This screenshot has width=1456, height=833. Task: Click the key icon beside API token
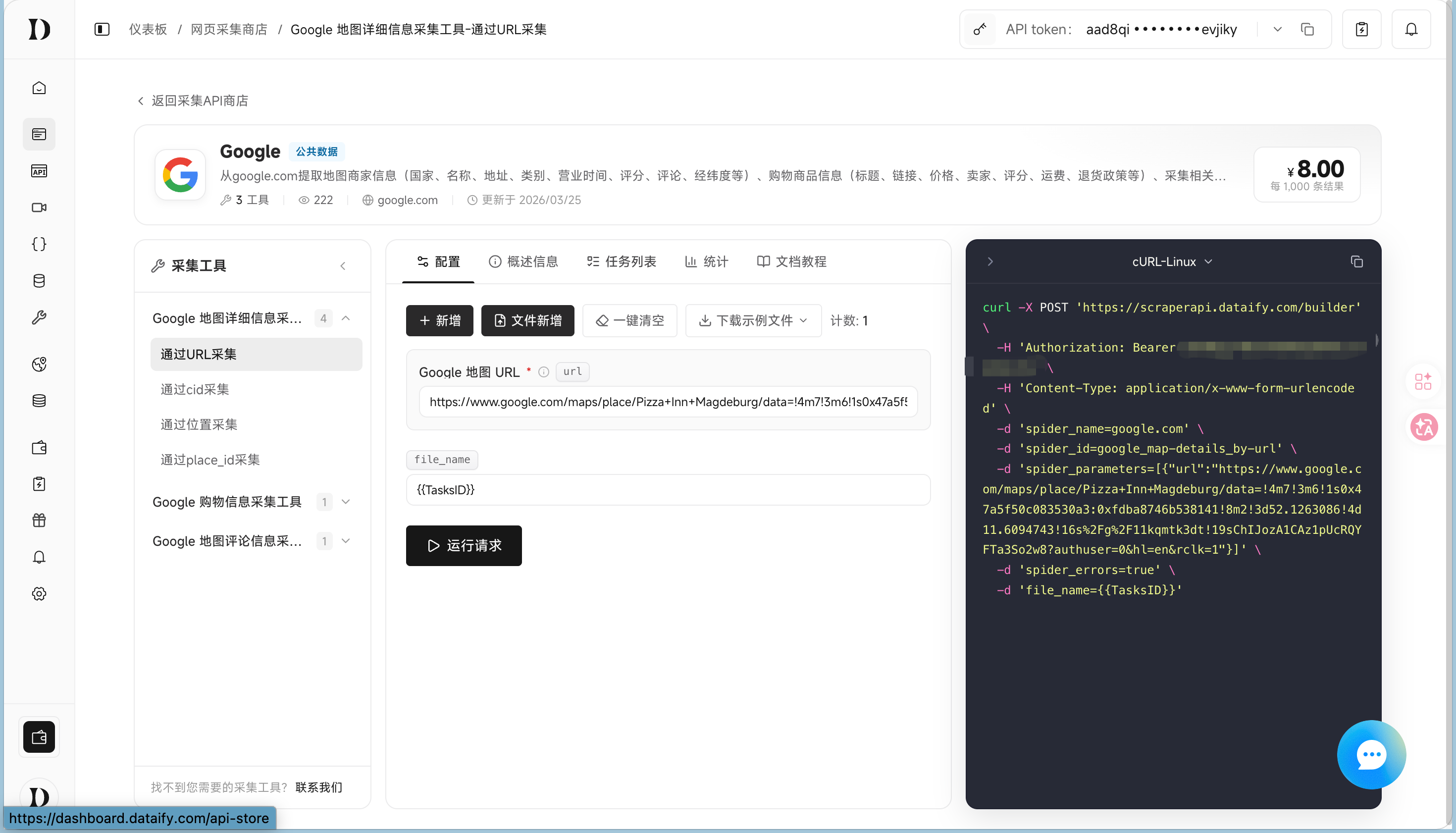[980, 29]
